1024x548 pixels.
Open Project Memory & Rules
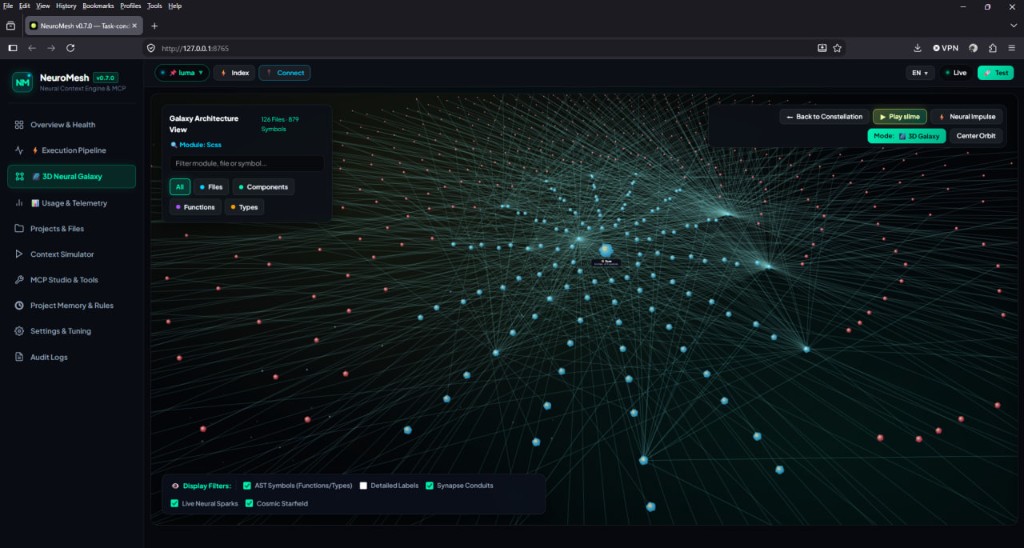pos(72,305)
